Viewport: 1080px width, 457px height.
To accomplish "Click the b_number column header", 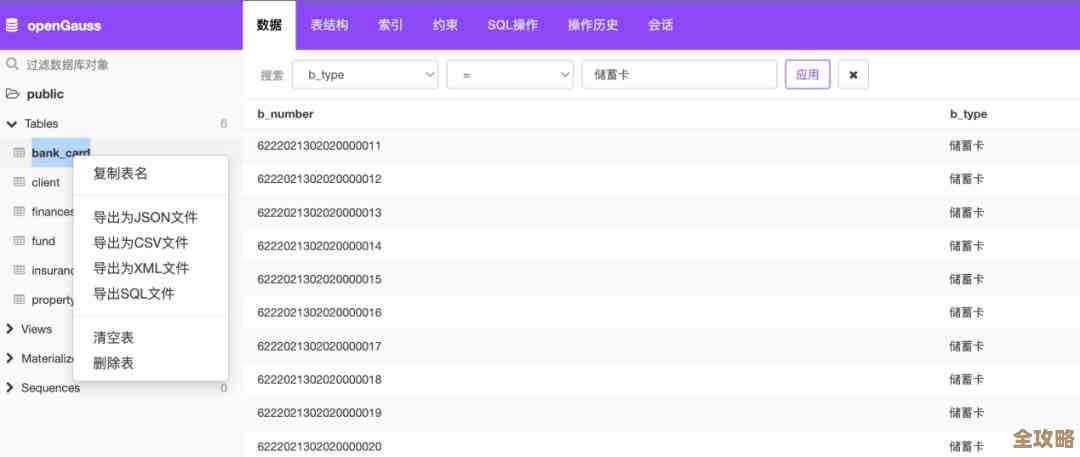I will pos(285,114).
